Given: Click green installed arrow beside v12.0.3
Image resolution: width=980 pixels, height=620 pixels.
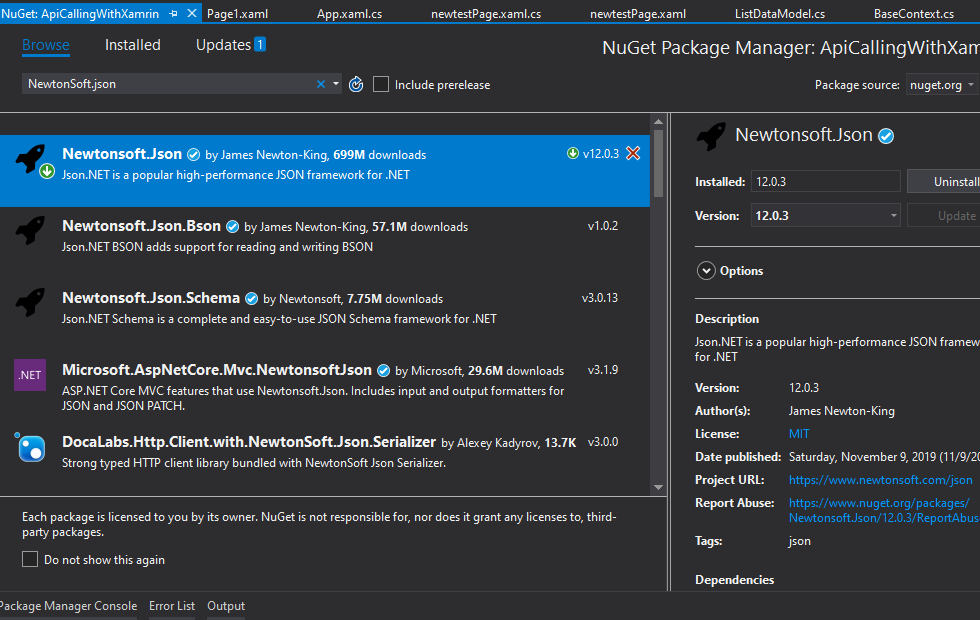Looking at the screenshot, I should pos(572,153).
